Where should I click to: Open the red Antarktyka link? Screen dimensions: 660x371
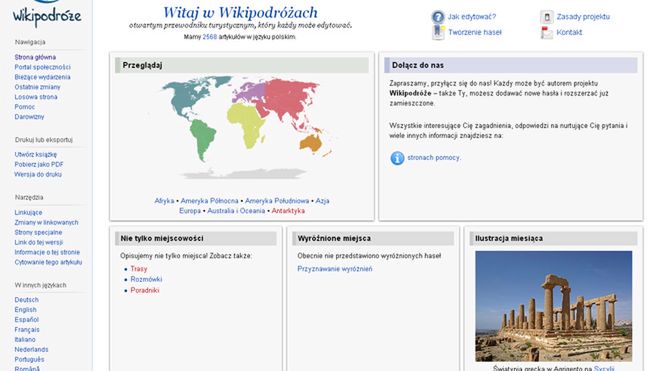[288, 211]
